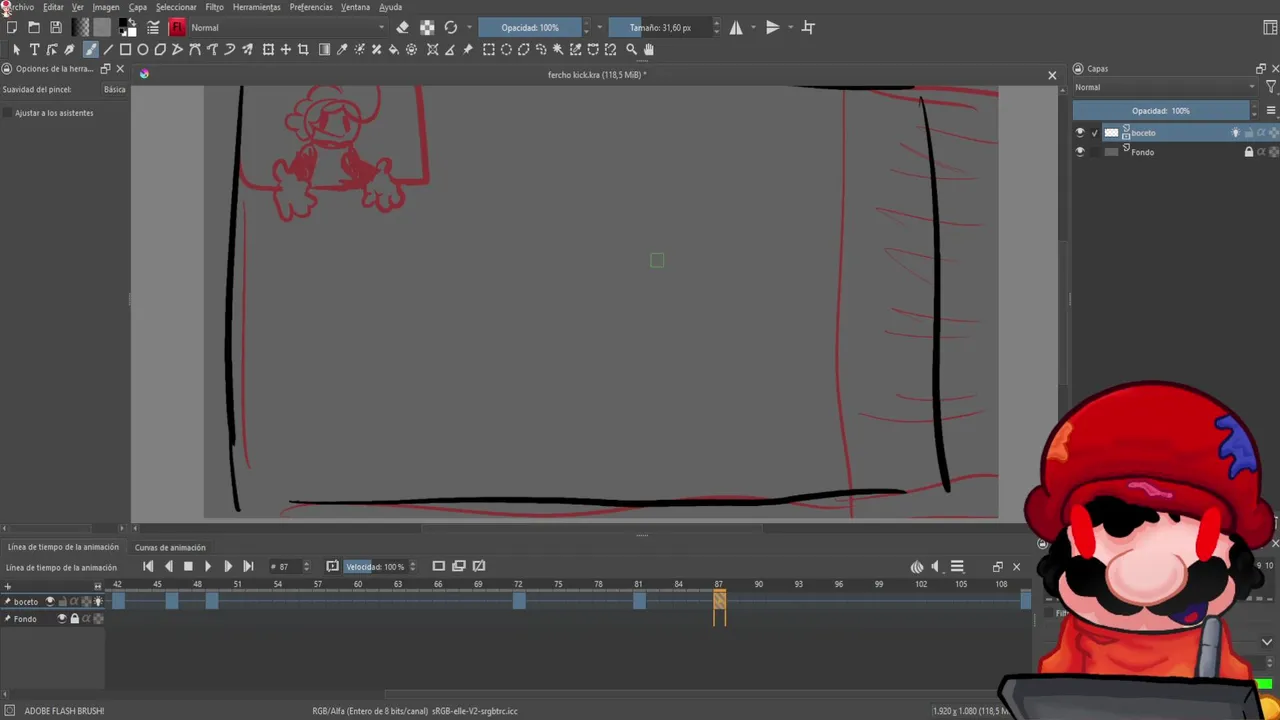The height and width of the screenshot is (720, 1280).
Task: Open the gradient chooser swatch
Action: pyautogui.click(x=81, y=27)
